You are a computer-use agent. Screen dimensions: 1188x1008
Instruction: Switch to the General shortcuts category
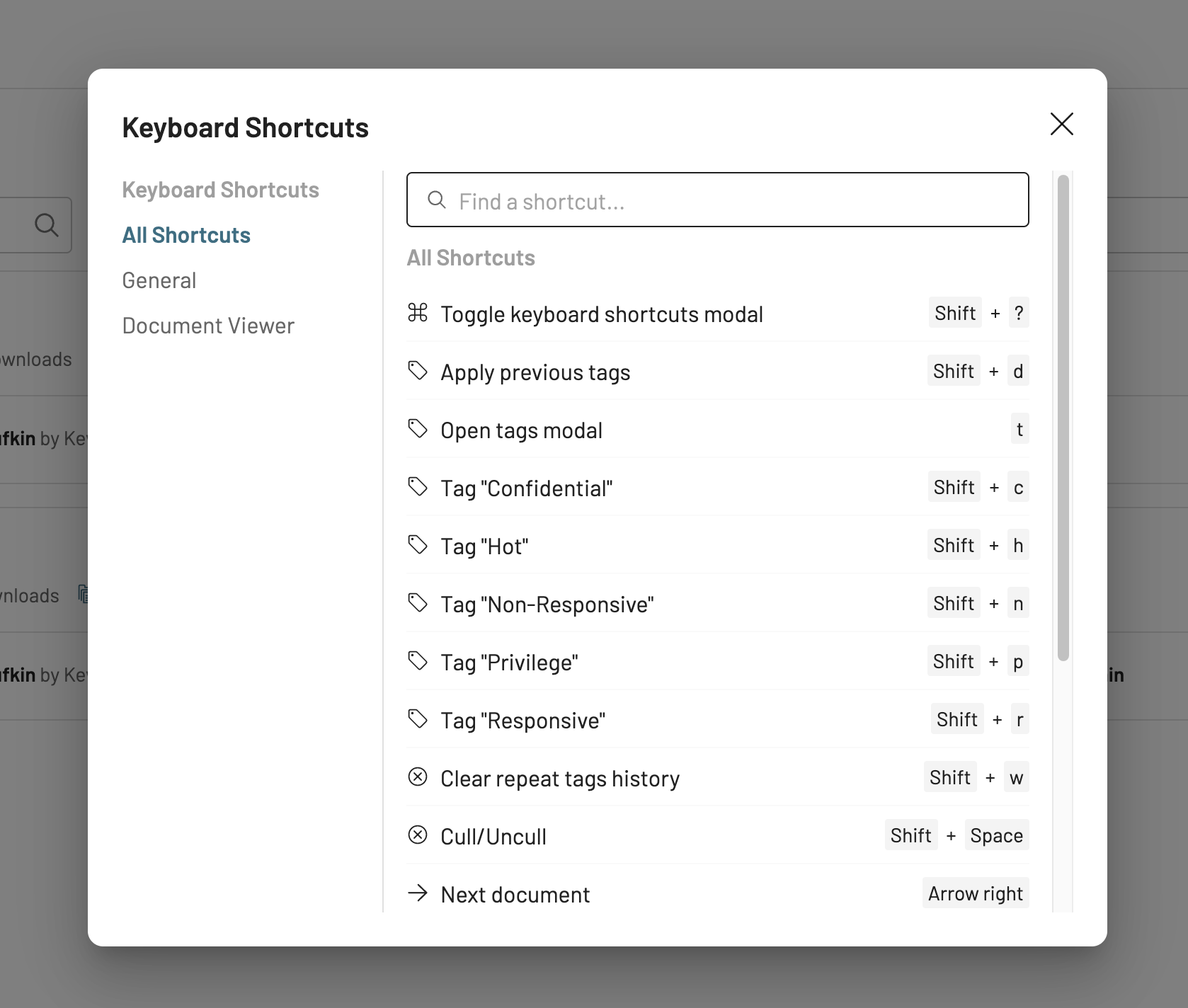(159, 280)
